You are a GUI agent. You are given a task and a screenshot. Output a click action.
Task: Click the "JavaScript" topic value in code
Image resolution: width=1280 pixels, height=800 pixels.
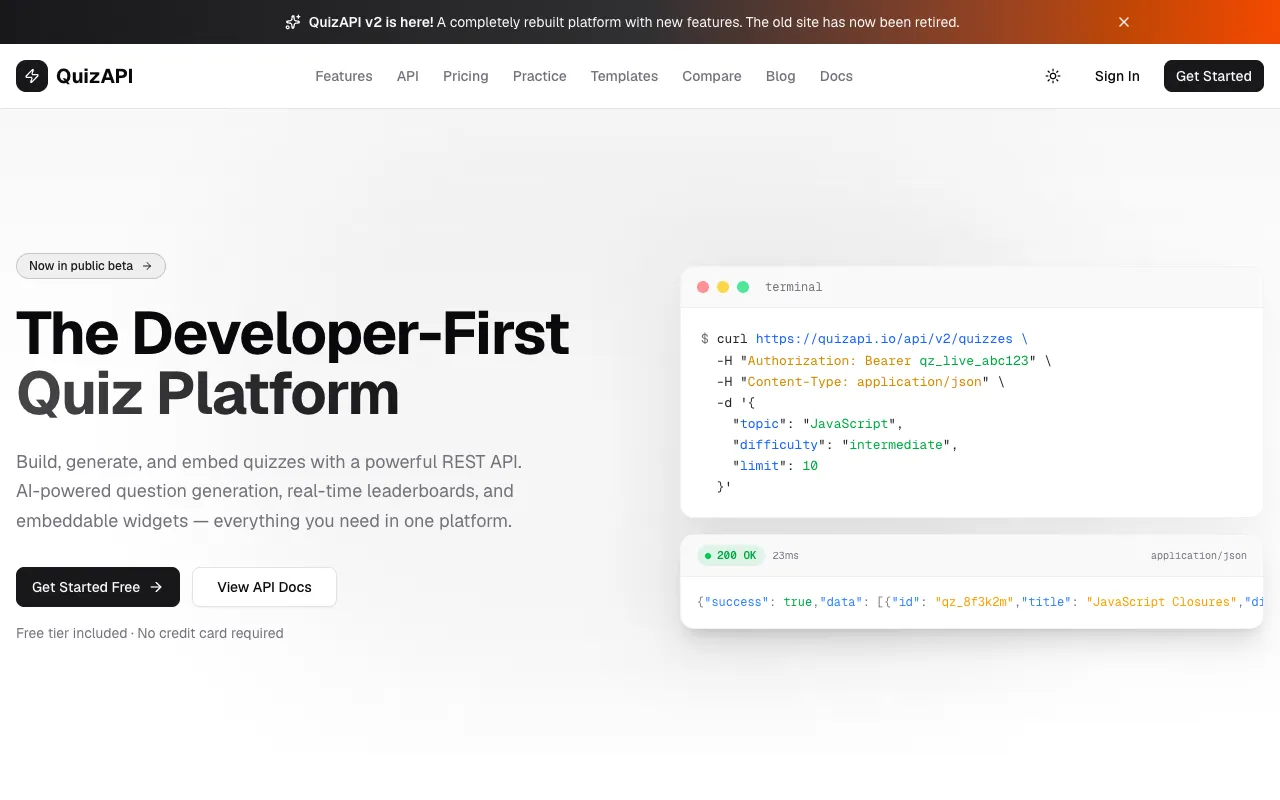point(849,423)
